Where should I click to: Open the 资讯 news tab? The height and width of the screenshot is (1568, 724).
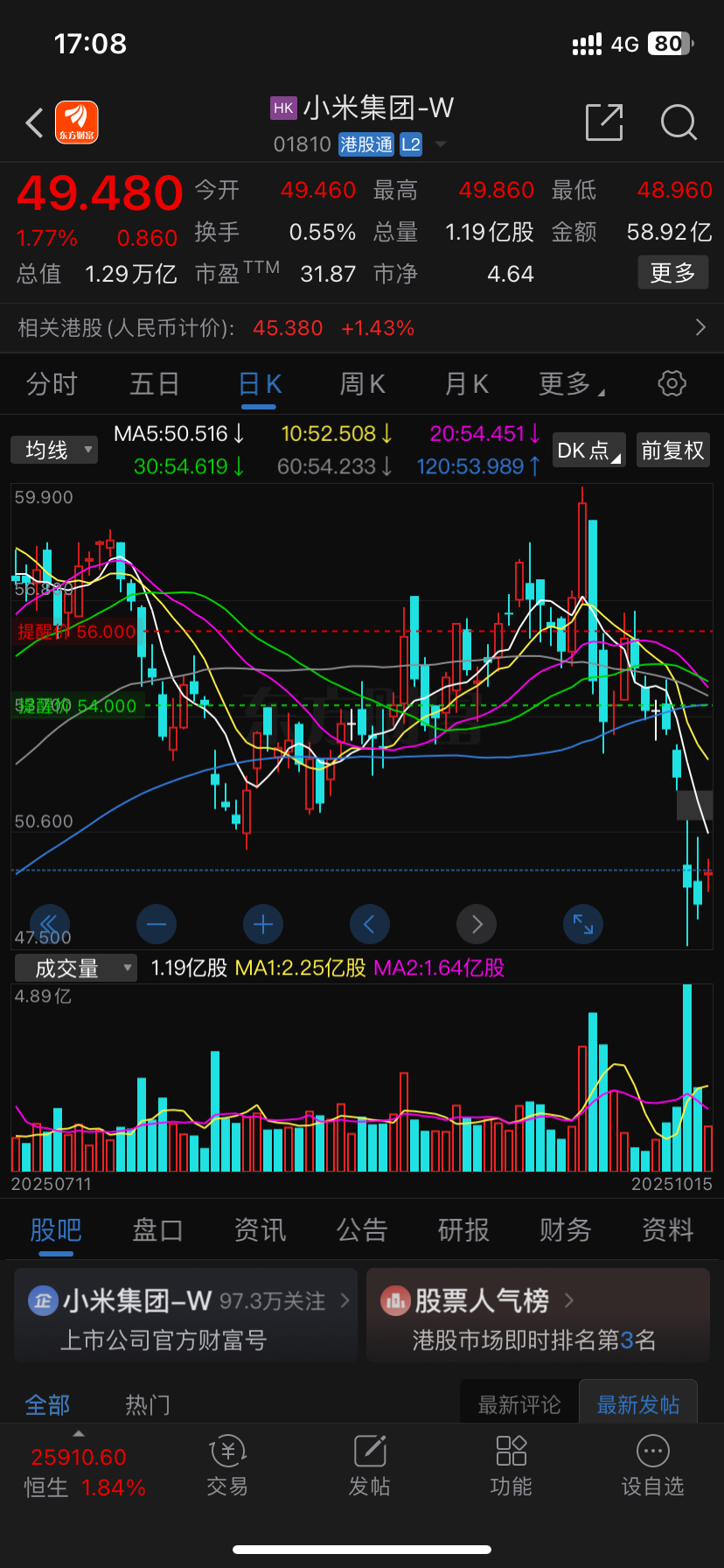click(260, 1230)
